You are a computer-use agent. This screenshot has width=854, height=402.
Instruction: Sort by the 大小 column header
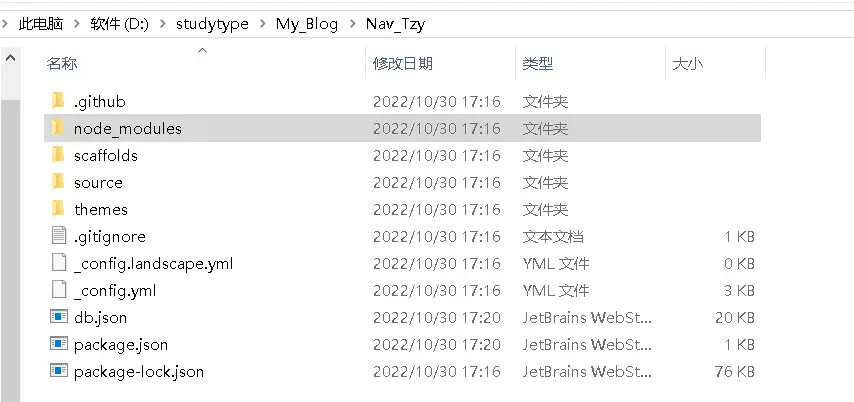687,64
